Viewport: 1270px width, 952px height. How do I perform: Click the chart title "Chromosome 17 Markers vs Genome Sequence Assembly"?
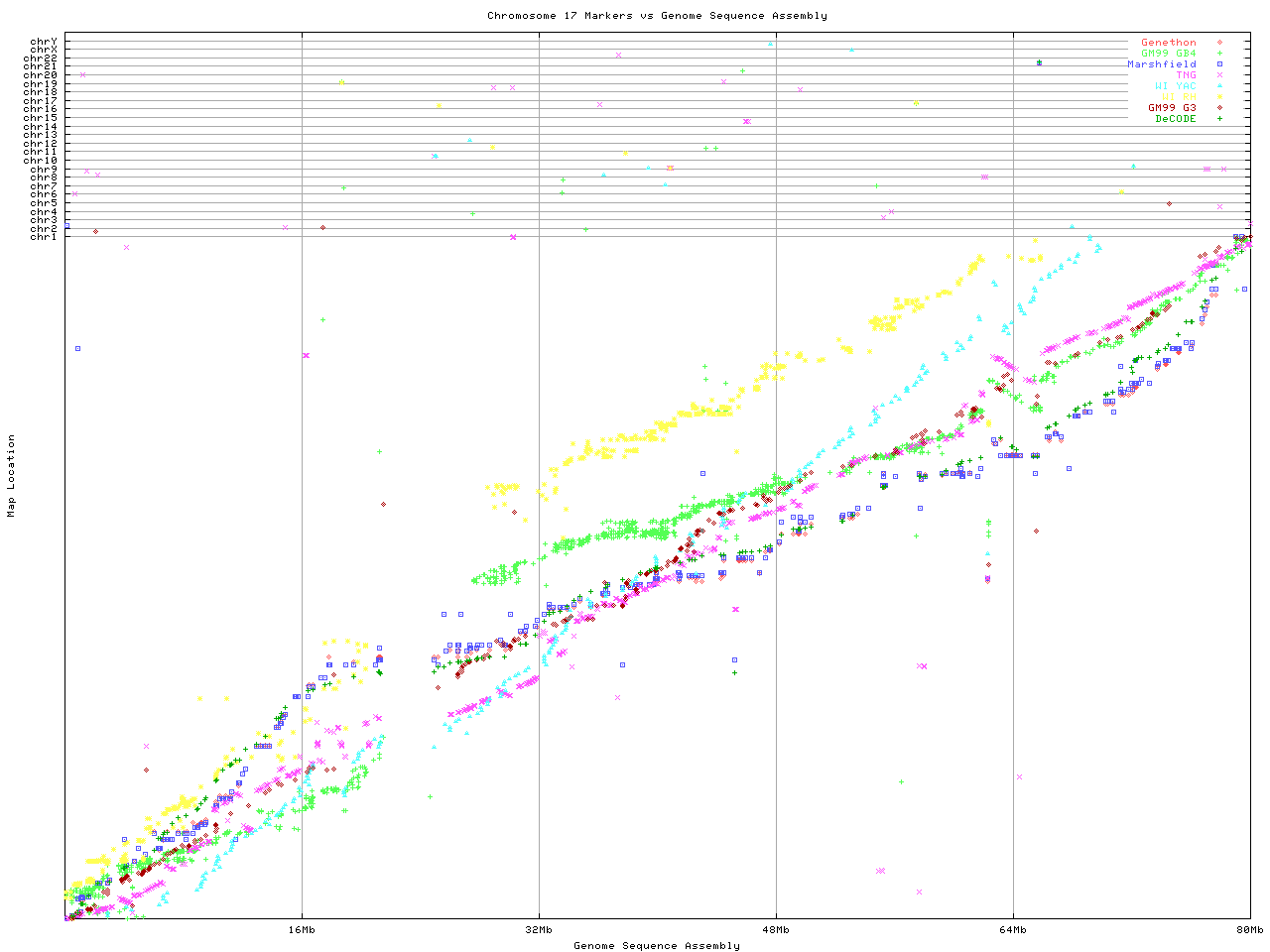657,16
